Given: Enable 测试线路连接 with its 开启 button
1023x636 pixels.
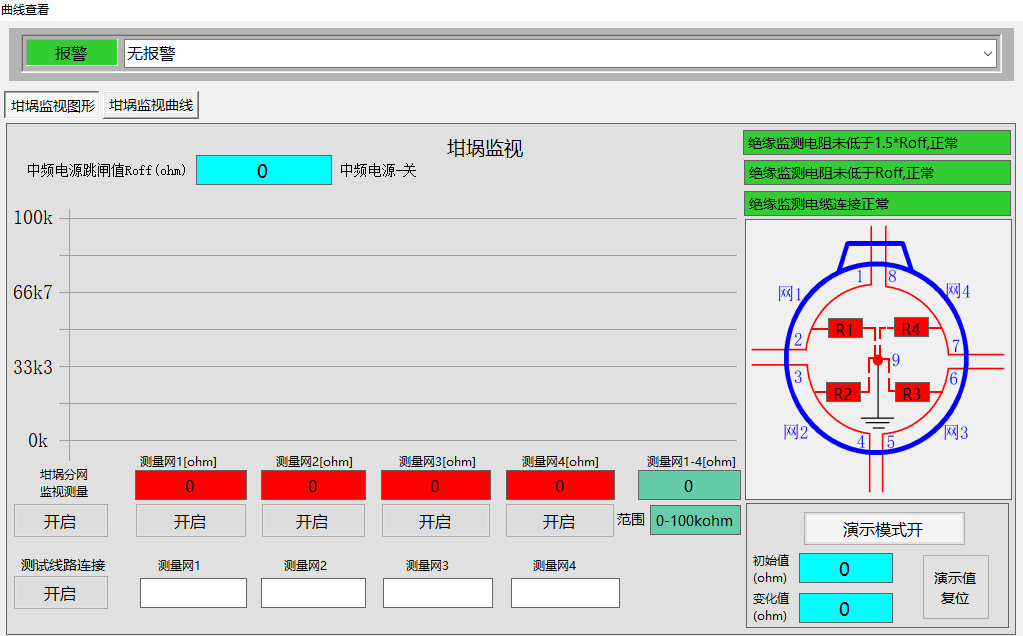Looking at the screenshot, I should point(60,593).
